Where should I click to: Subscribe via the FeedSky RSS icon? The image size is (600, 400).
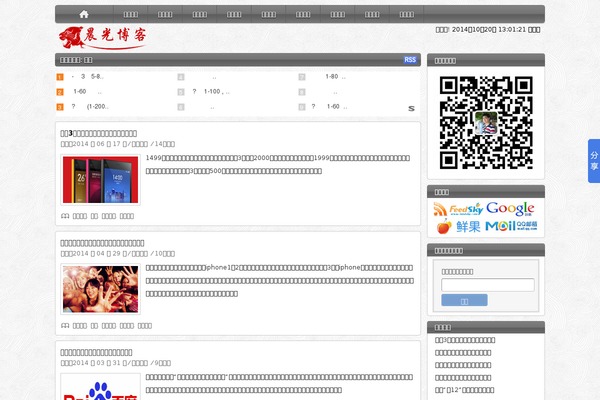point(458,209)
